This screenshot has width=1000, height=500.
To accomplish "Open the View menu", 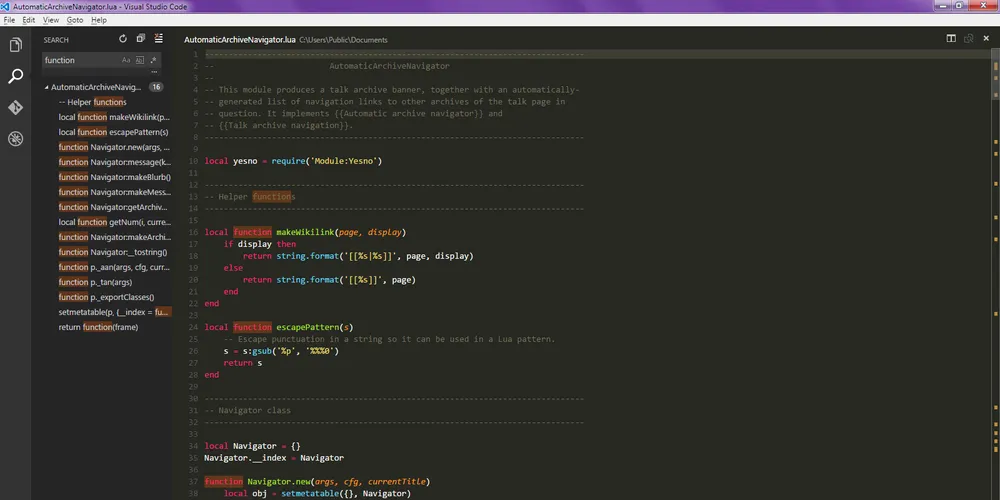I will 51,20.
